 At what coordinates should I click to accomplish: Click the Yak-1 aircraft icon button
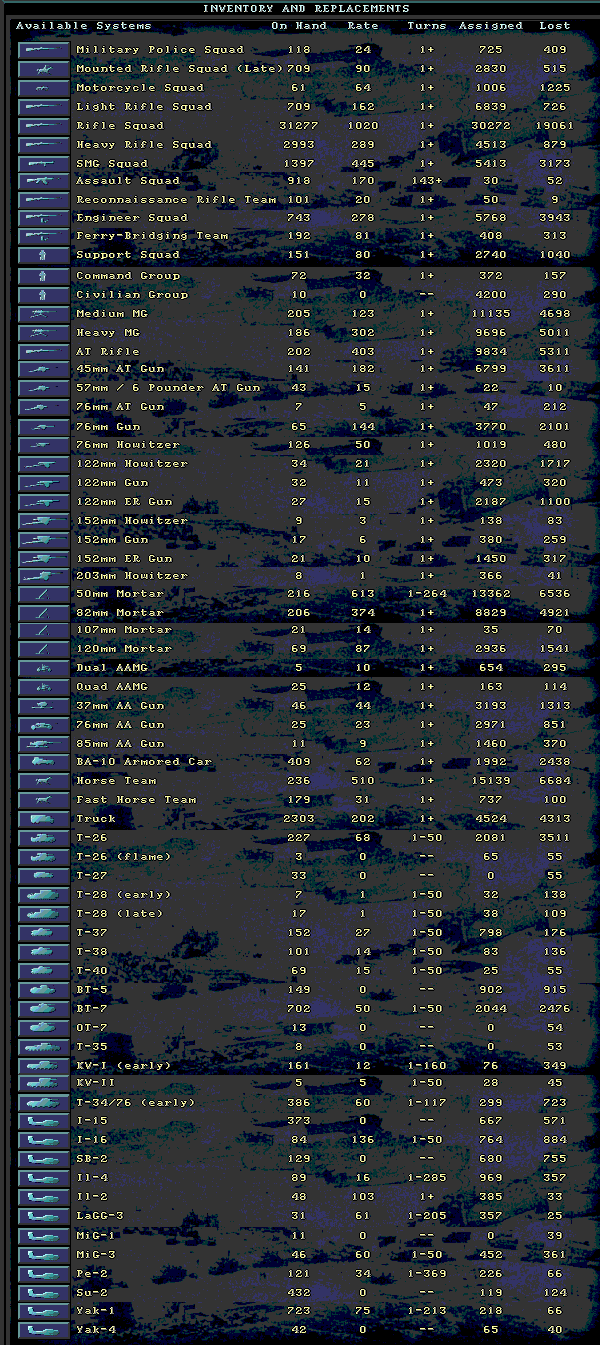point(43,1310)
